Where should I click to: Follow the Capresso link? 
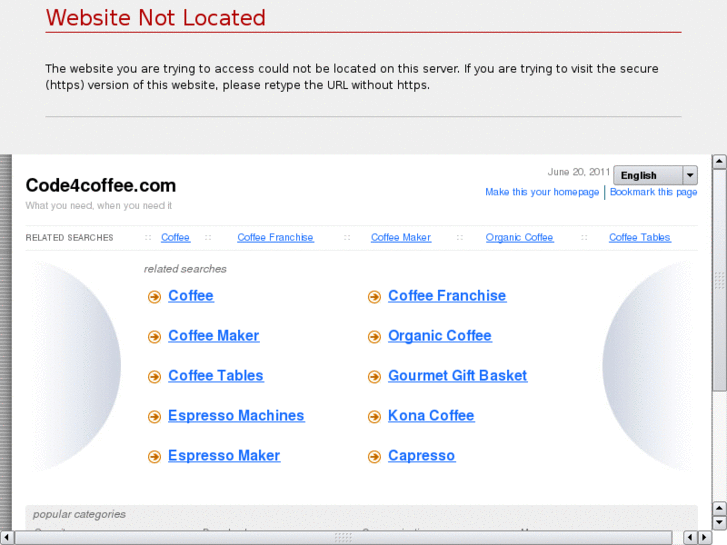(x=421, y=455)
